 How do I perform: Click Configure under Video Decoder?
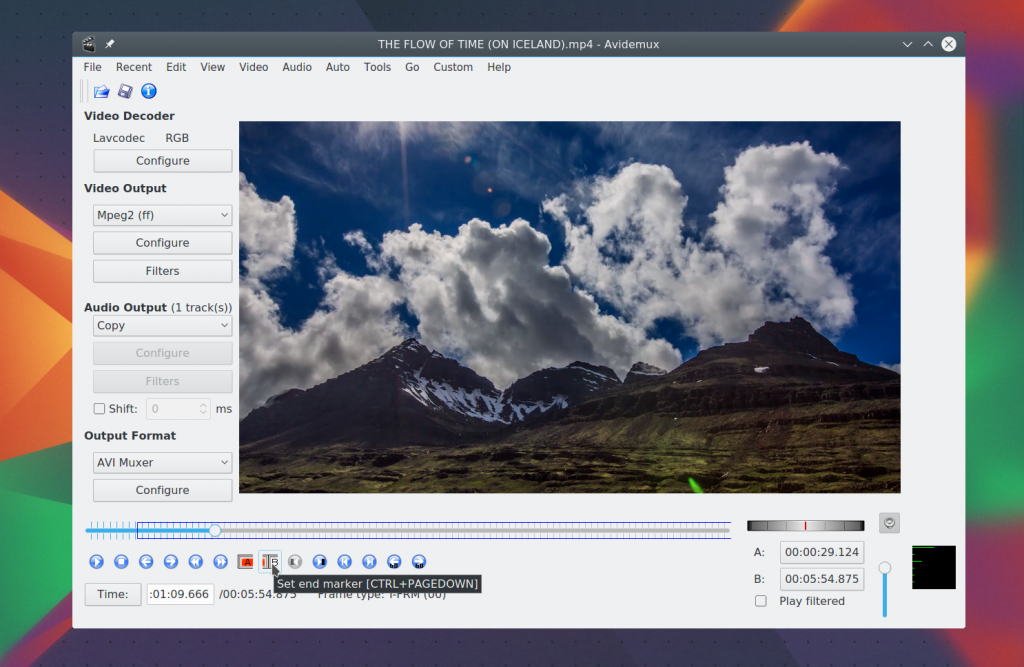tap(162, 161)
